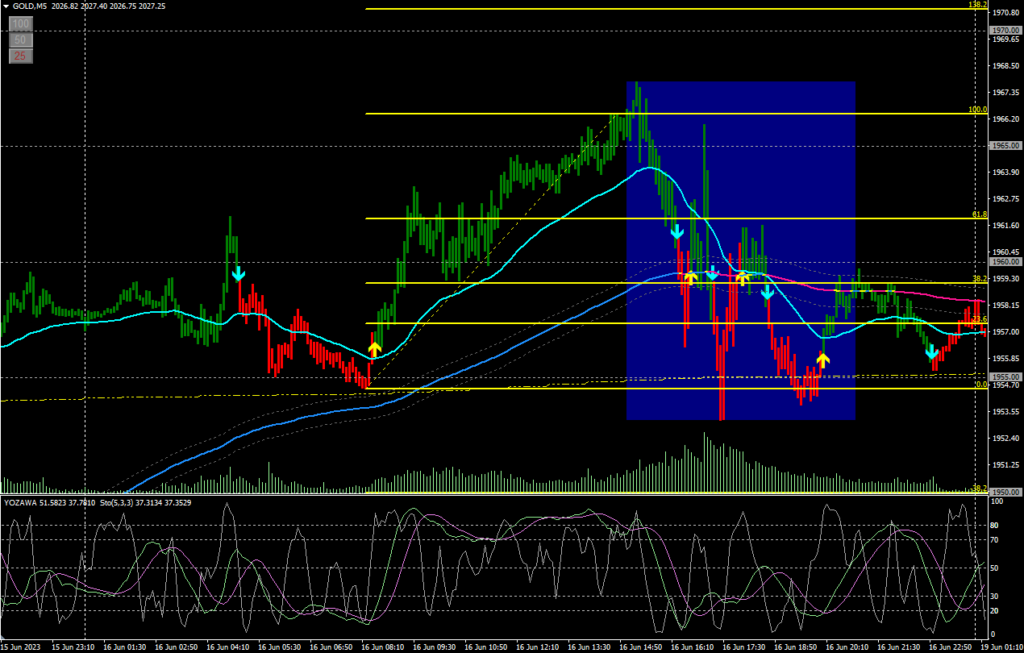
Task: Click the 16 Jun 08:10 time label
Action: point(383,647)
